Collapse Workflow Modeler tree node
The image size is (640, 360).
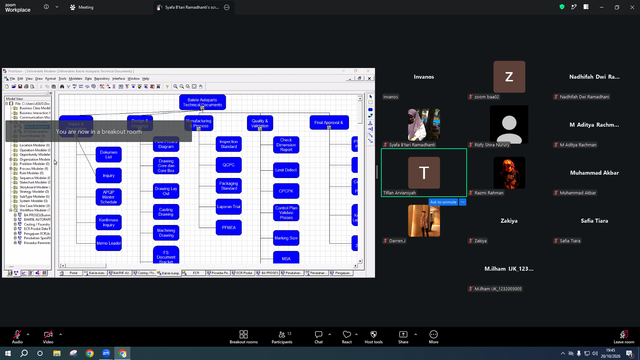click(11, 210)
